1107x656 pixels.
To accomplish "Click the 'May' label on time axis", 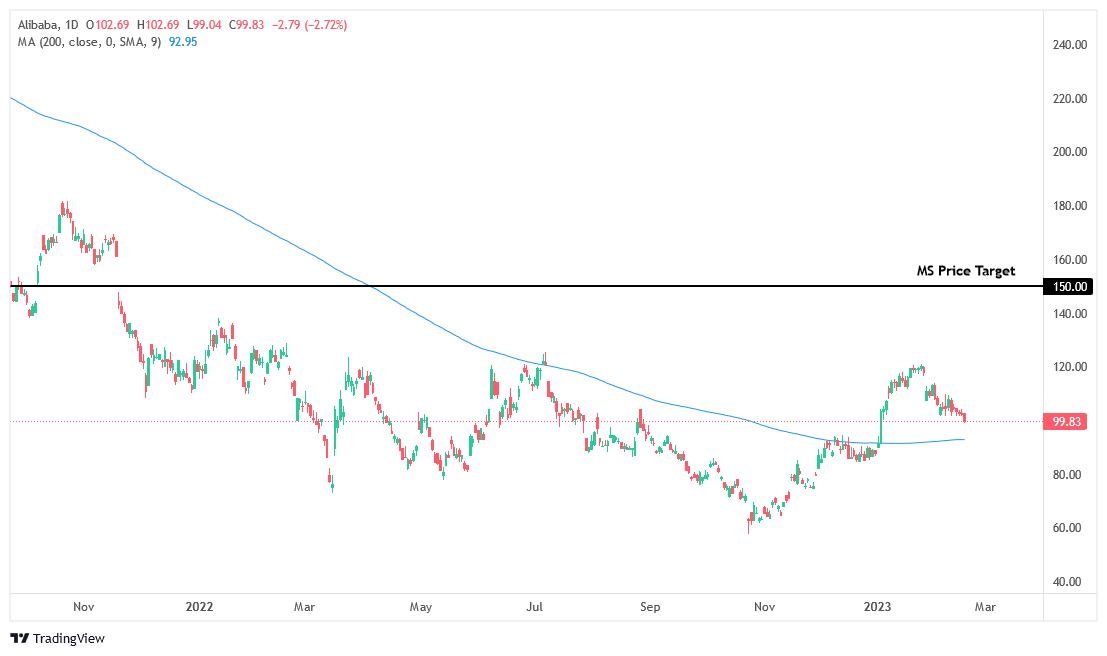I will point(421,607).
